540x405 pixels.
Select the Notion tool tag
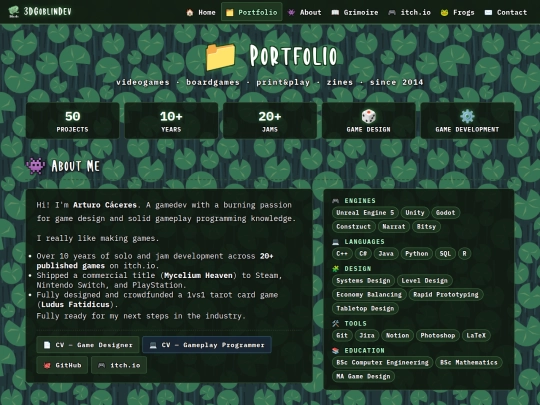(x=397, y=335)
